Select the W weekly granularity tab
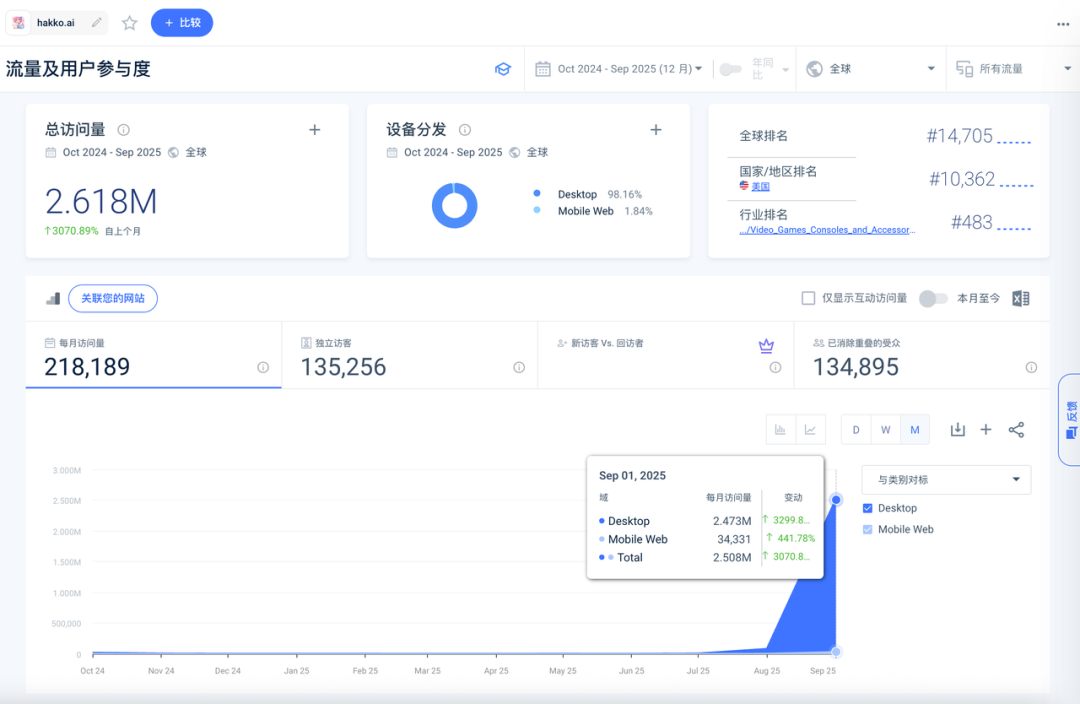Image resolution: width=1080 pixels, height=704 pixels. coord(885,430)
